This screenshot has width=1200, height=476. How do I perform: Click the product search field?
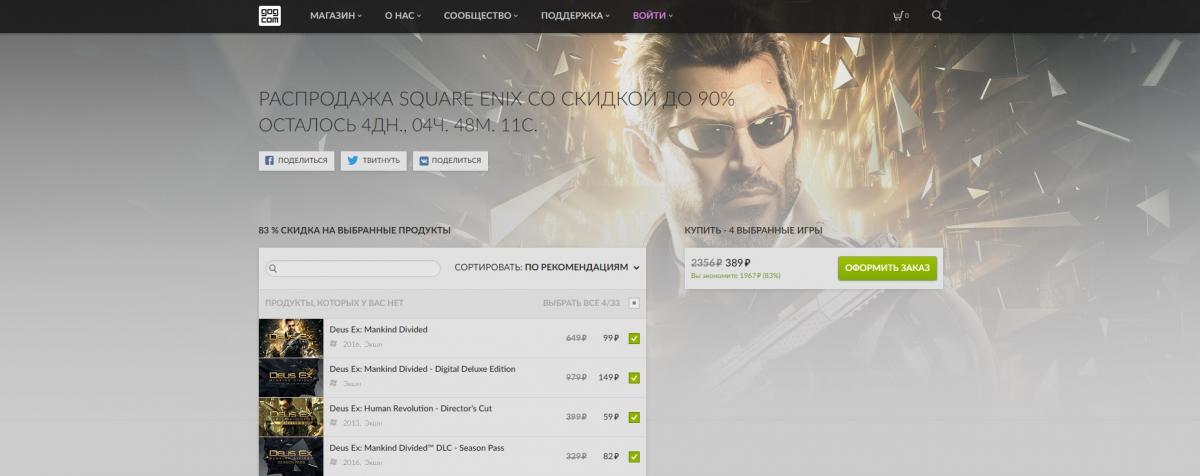(352, 268)
